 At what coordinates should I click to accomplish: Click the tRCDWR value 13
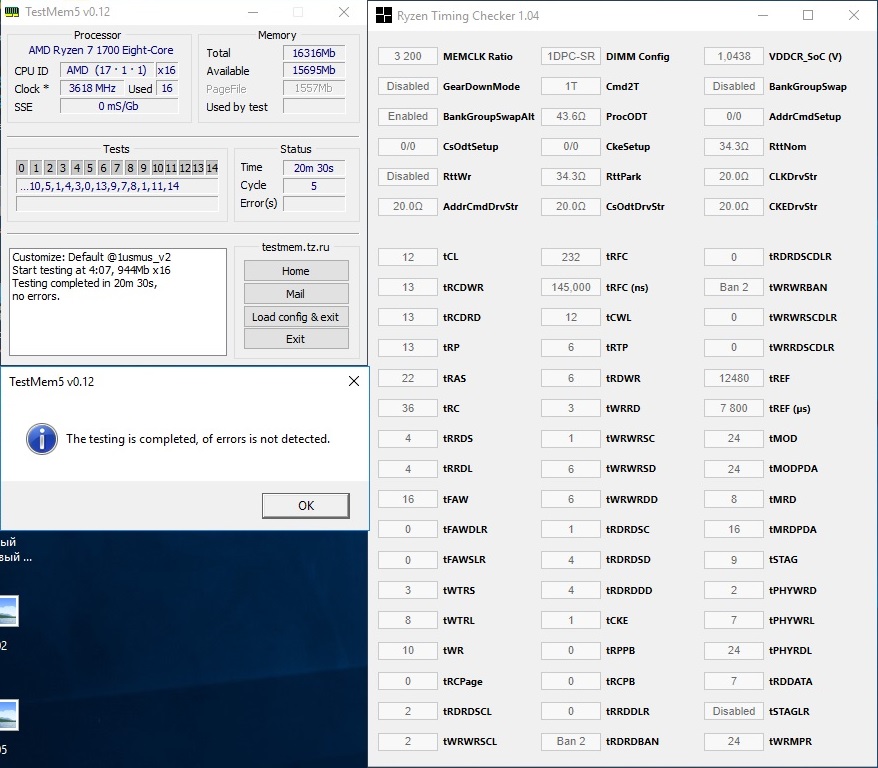click(x=408, y=287)
